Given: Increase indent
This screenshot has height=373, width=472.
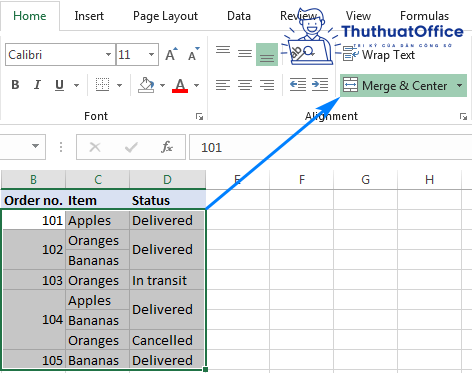Looking at the screenshot, I should click(x=320, y=85).
